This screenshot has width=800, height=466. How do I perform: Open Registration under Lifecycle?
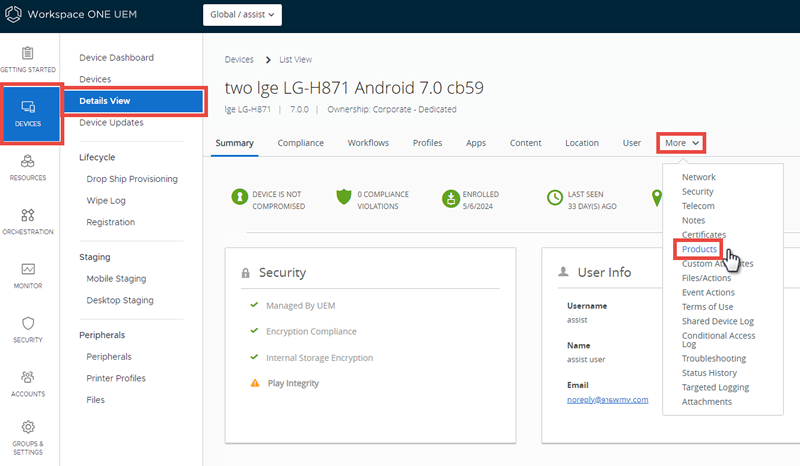111,223
